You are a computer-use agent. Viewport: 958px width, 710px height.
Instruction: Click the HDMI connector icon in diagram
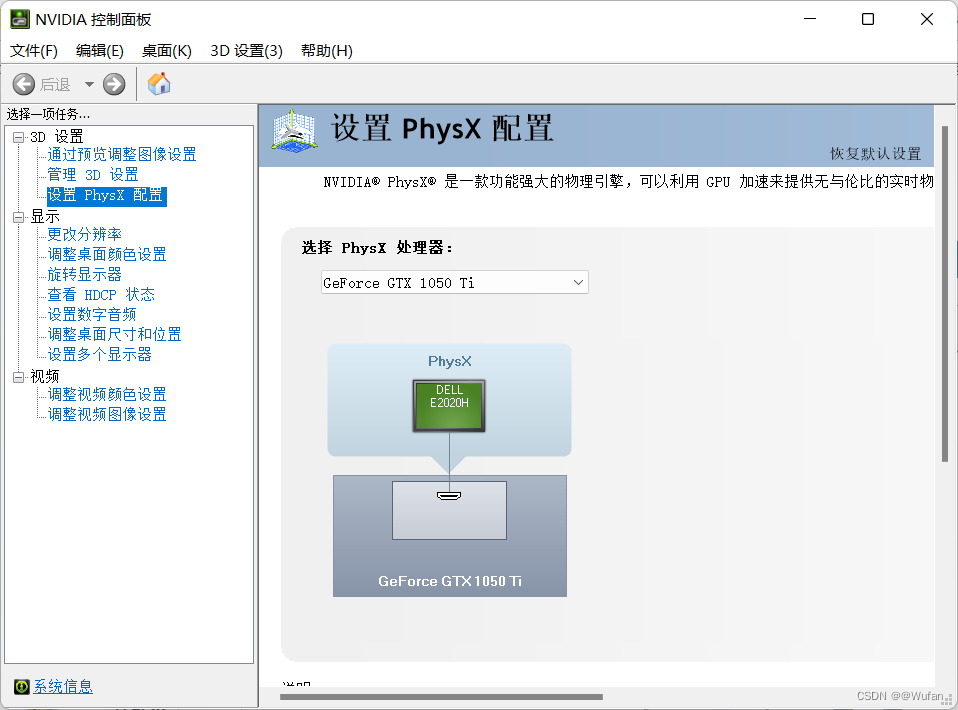(x=449, y=496)
